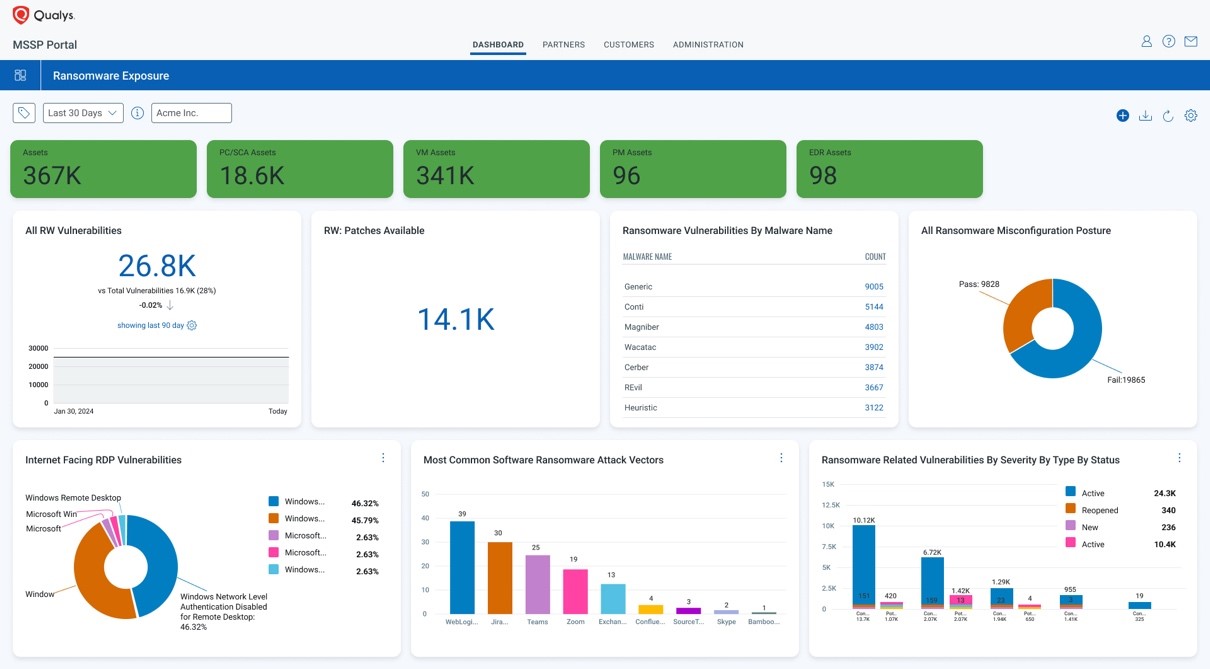This screenshot has width=1210, height=669.
Task: Open options menu for Ransomware Related Vulnerabilities widget
Action: [1179, 458]
